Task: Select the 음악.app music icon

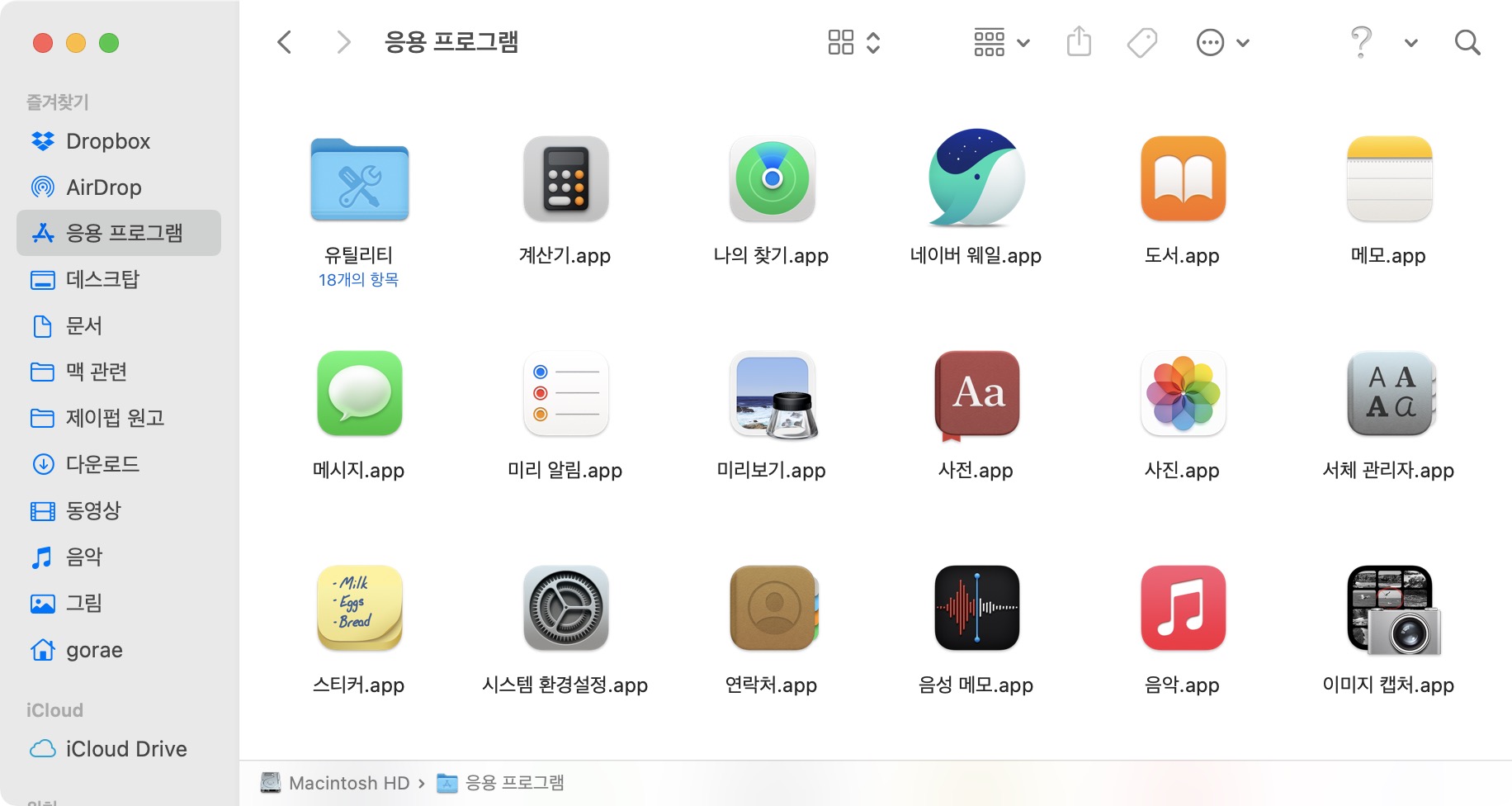Action: coord(1183,609)
